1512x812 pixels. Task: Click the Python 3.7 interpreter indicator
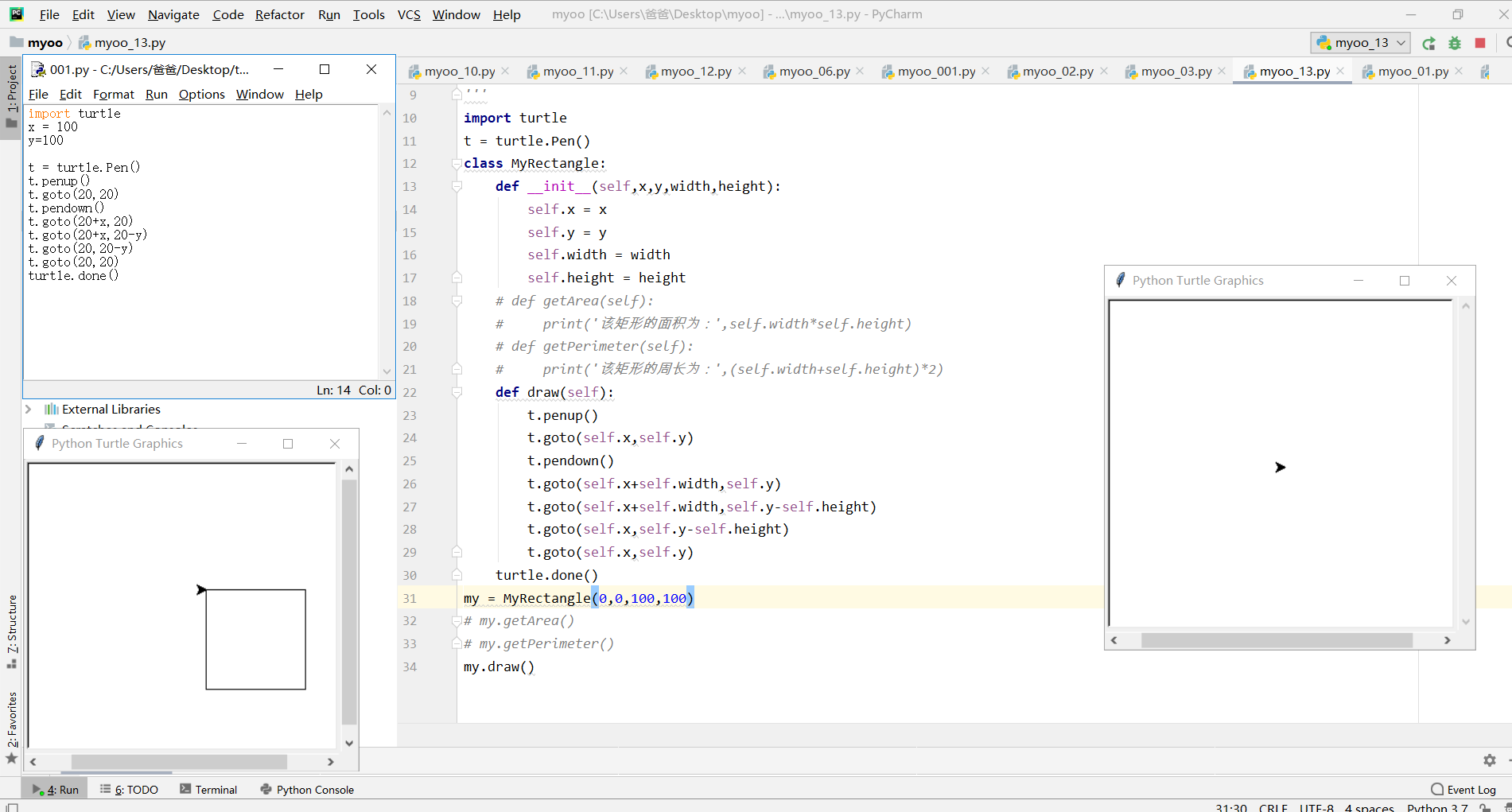click(1436, 807)
